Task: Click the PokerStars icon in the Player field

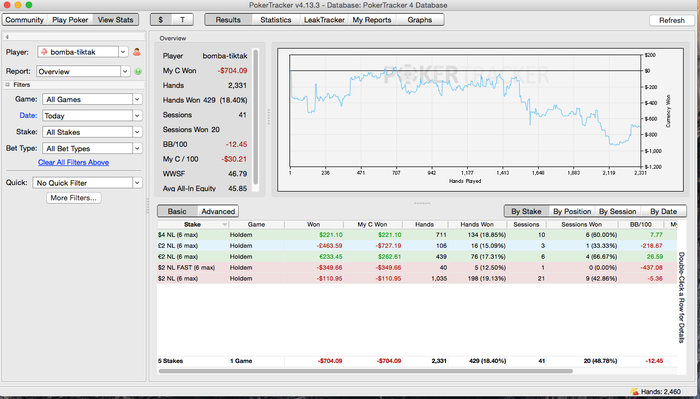Action: (x=44, y=52)
